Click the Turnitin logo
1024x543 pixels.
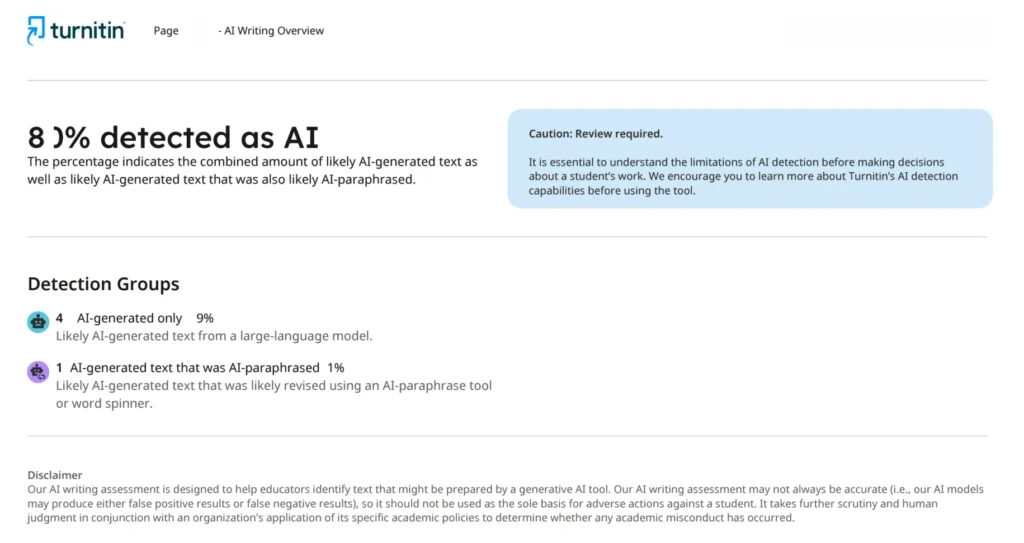click(x=76, y=31)
